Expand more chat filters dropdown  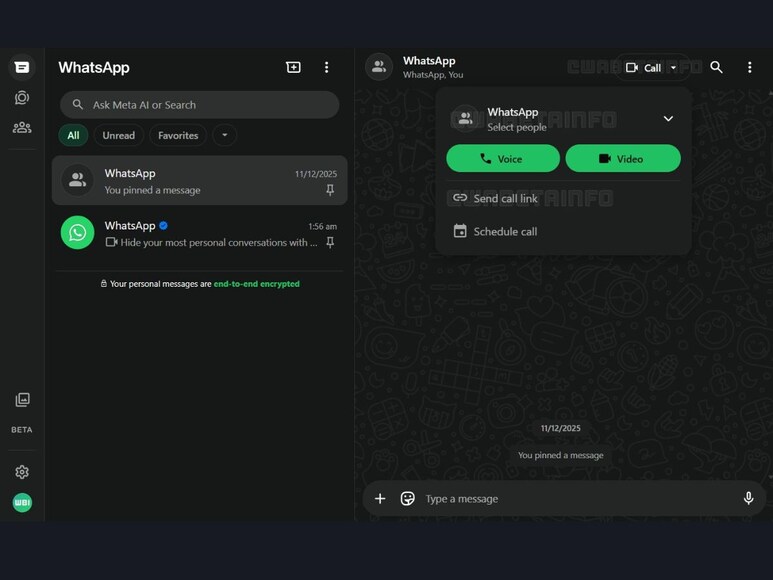[224, 135]
